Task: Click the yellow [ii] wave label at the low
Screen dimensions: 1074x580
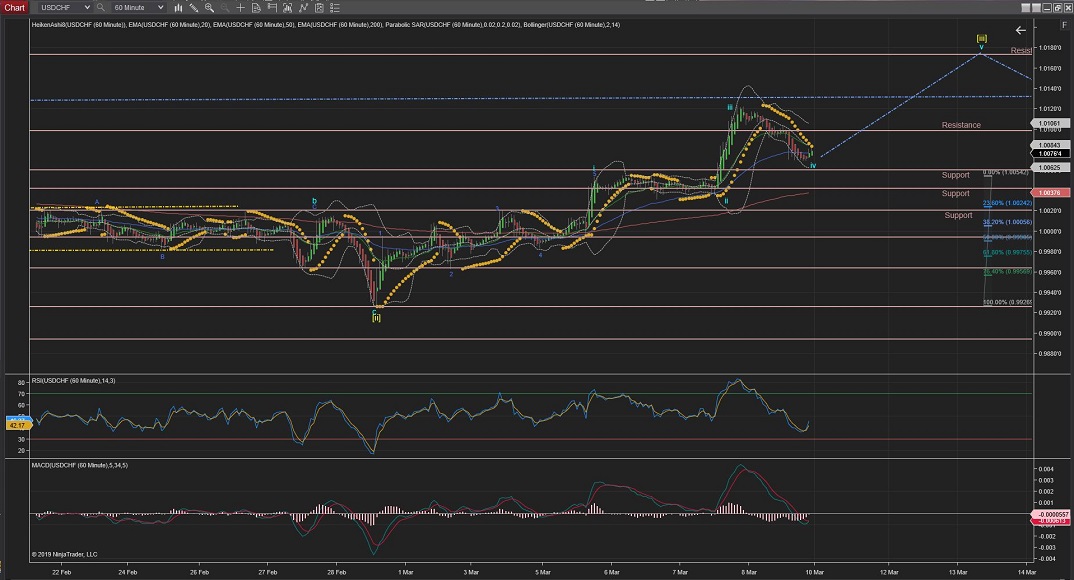Action: pyautogui.click(x=376, y=317)
